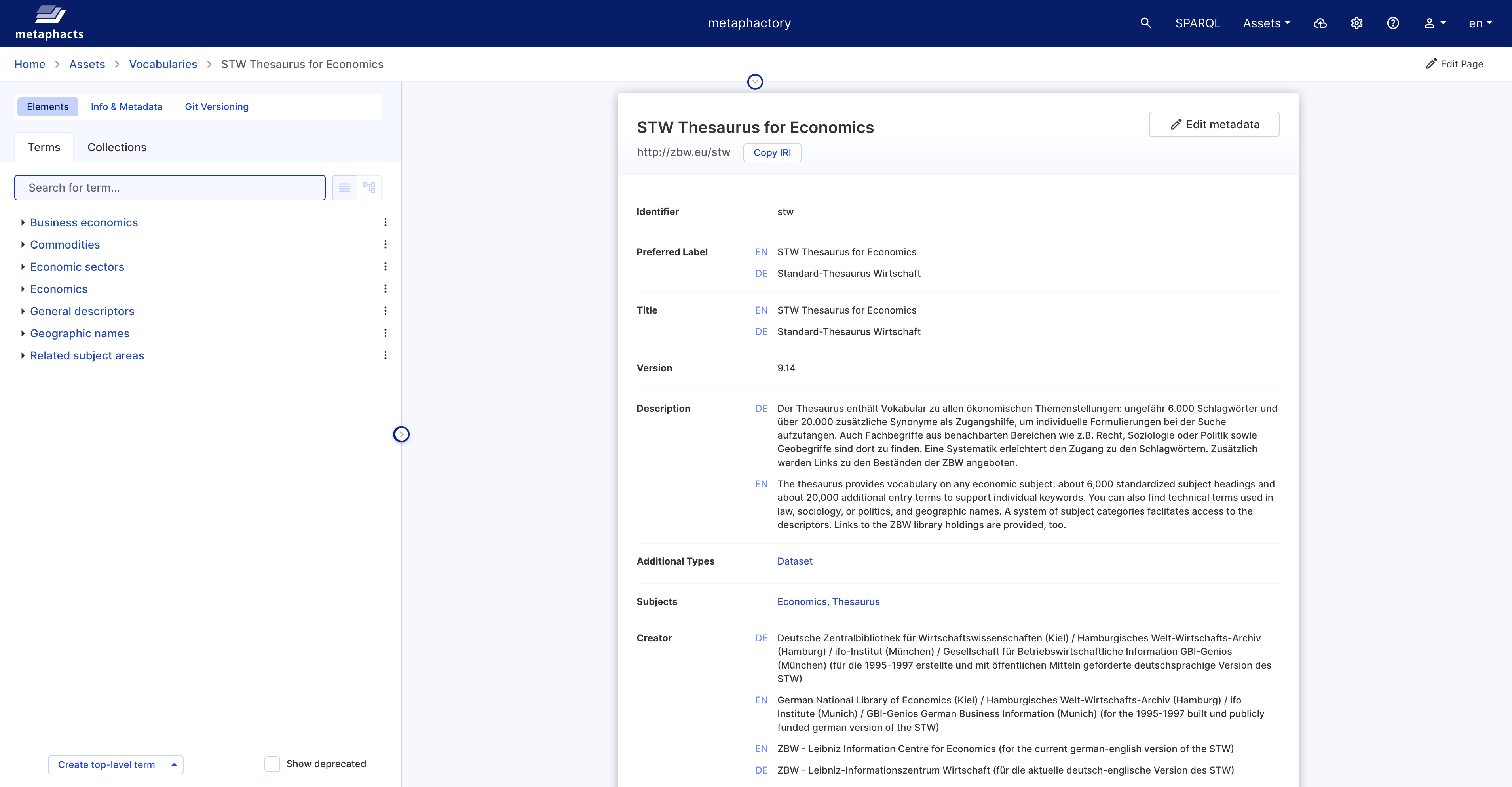The height and width of the screenshot is (787, 1512).
Task: Open the Economic sectors term link
Action: pos(77,266)
